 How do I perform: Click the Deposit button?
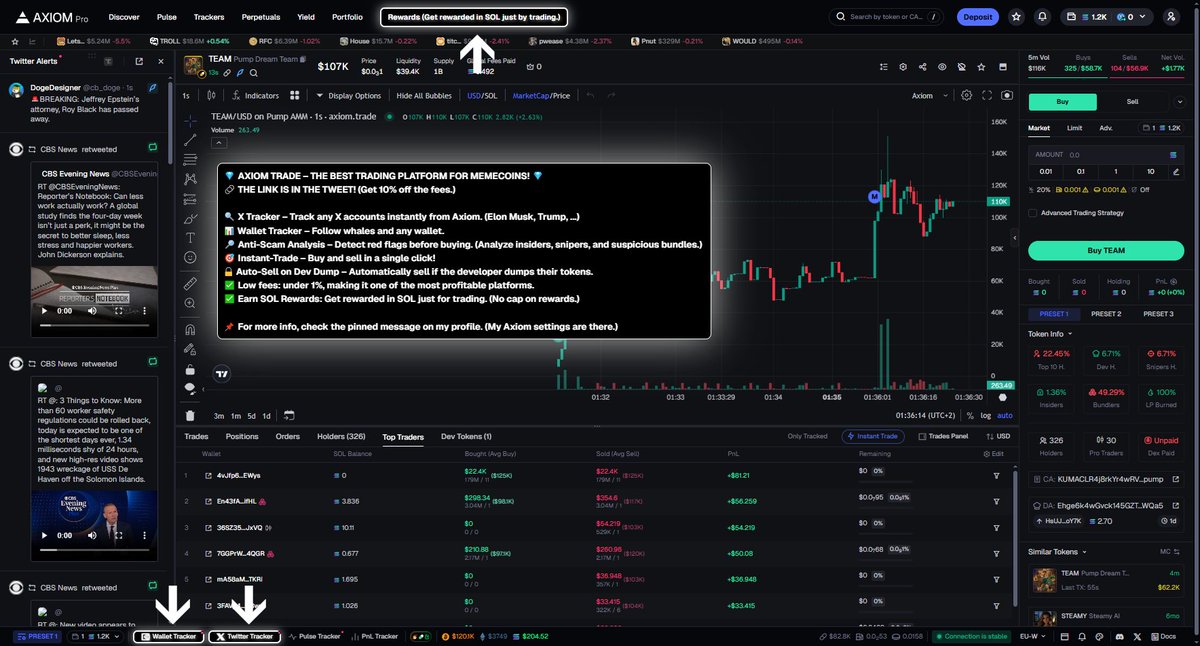977,17
